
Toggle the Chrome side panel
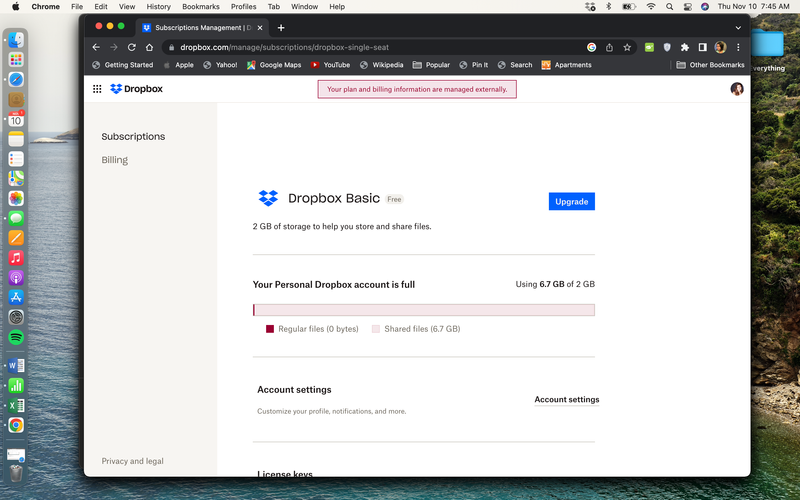(703, 47)
